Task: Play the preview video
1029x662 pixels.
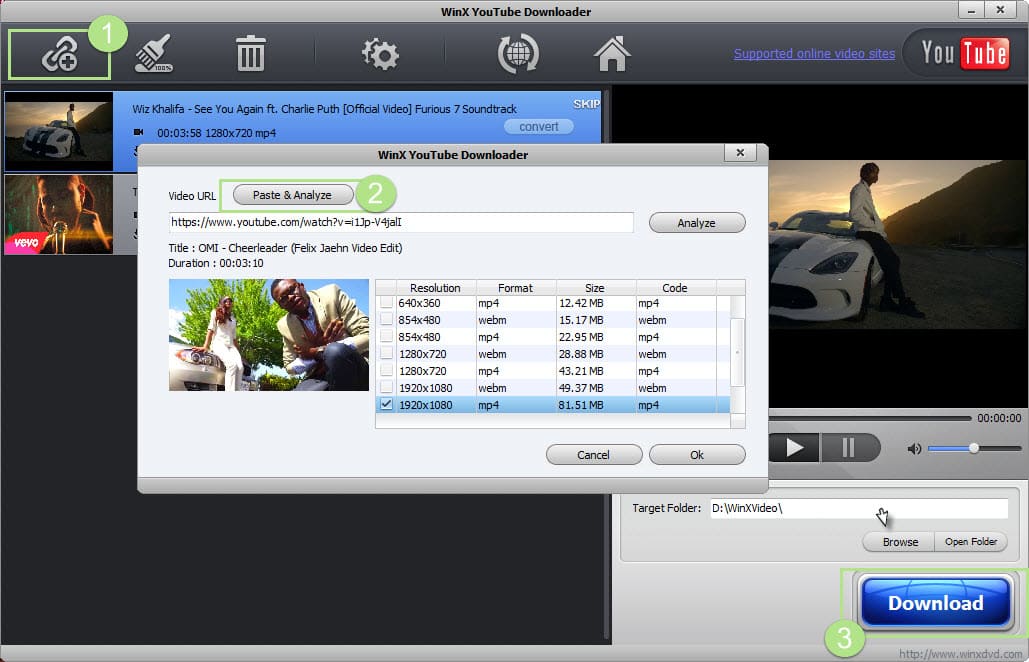Action: (x=795, y=448)
